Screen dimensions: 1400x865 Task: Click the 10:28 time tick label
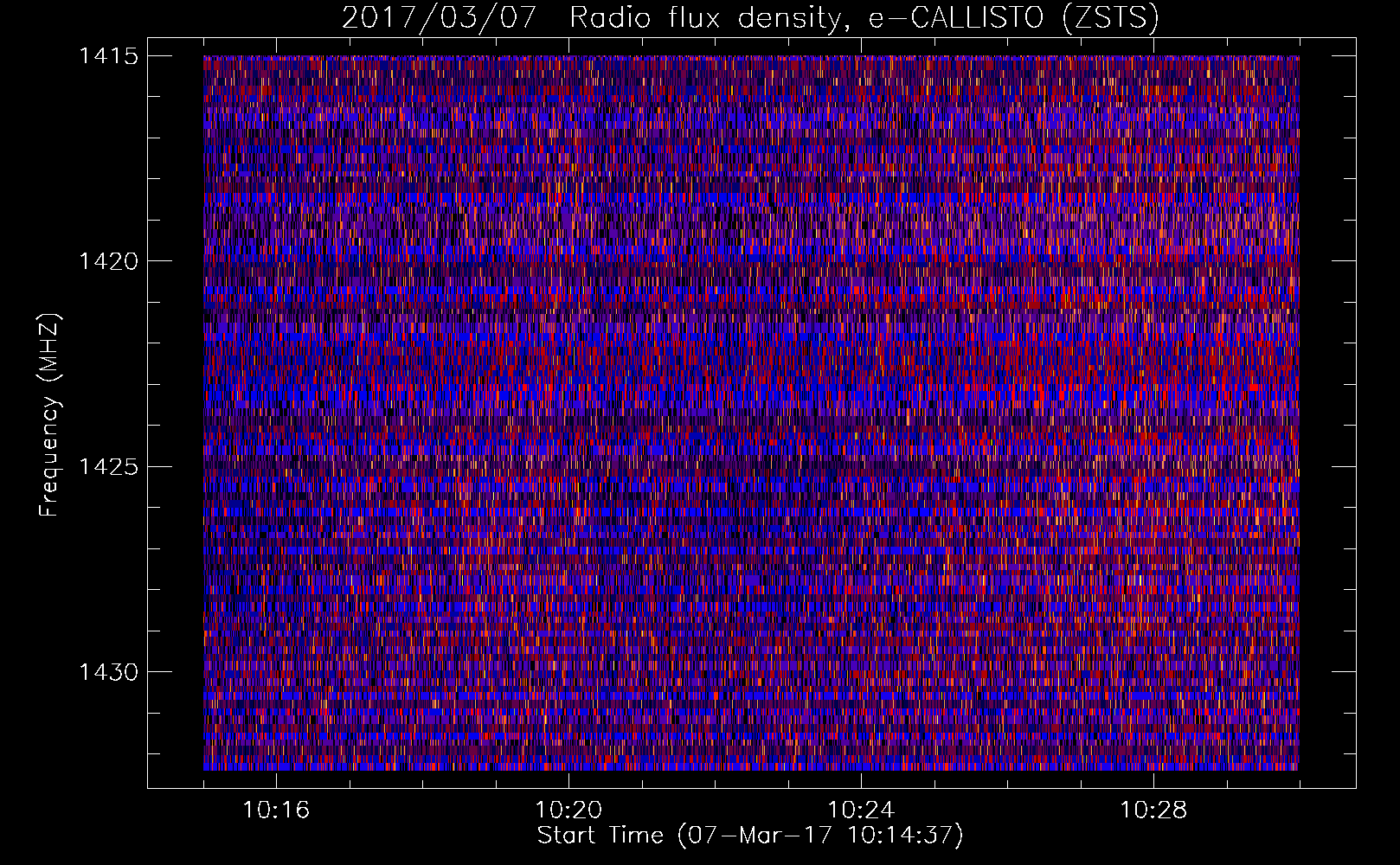1153,811
